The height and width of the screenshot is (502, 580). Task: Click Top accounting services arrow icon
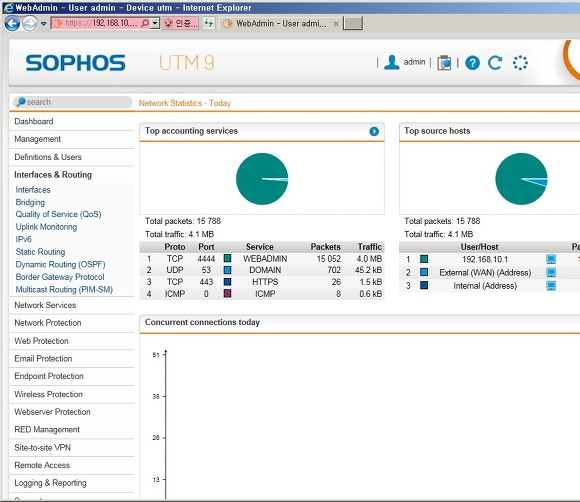[x=374, y=131]
